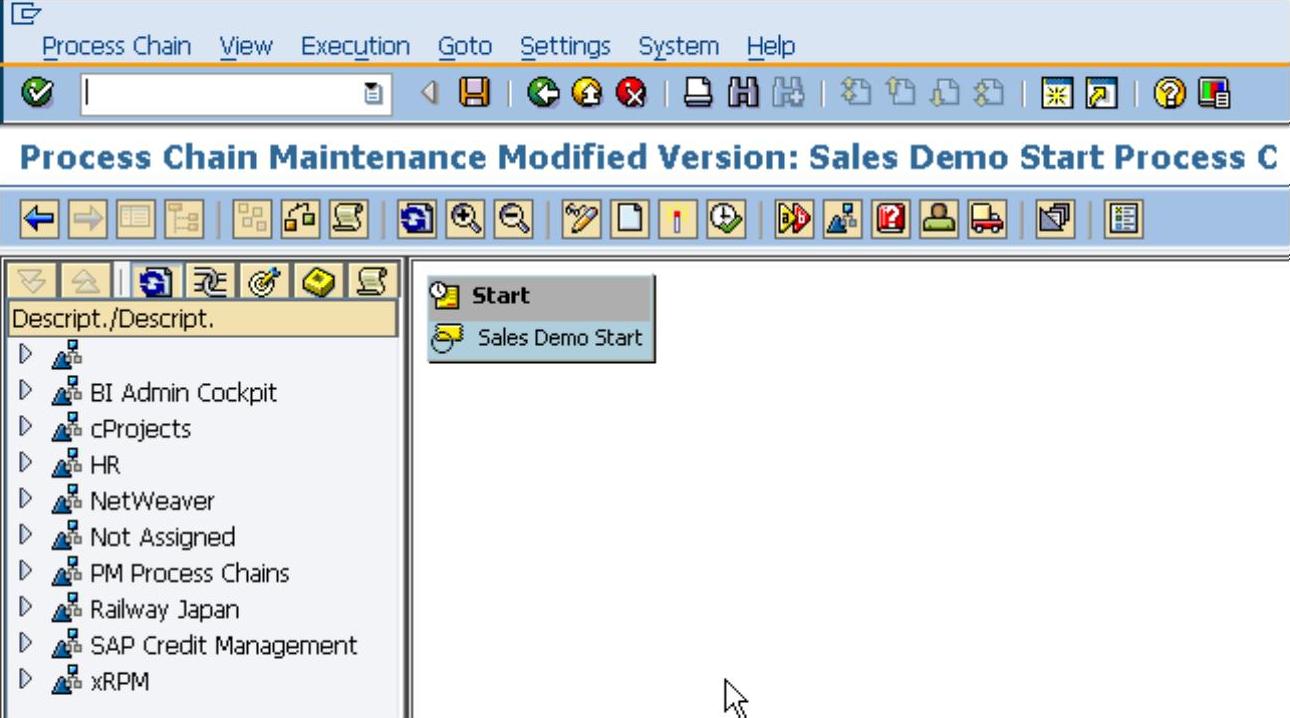Click the binoculars Find icon
This screenshot has height=718, width=1290.
743,94
